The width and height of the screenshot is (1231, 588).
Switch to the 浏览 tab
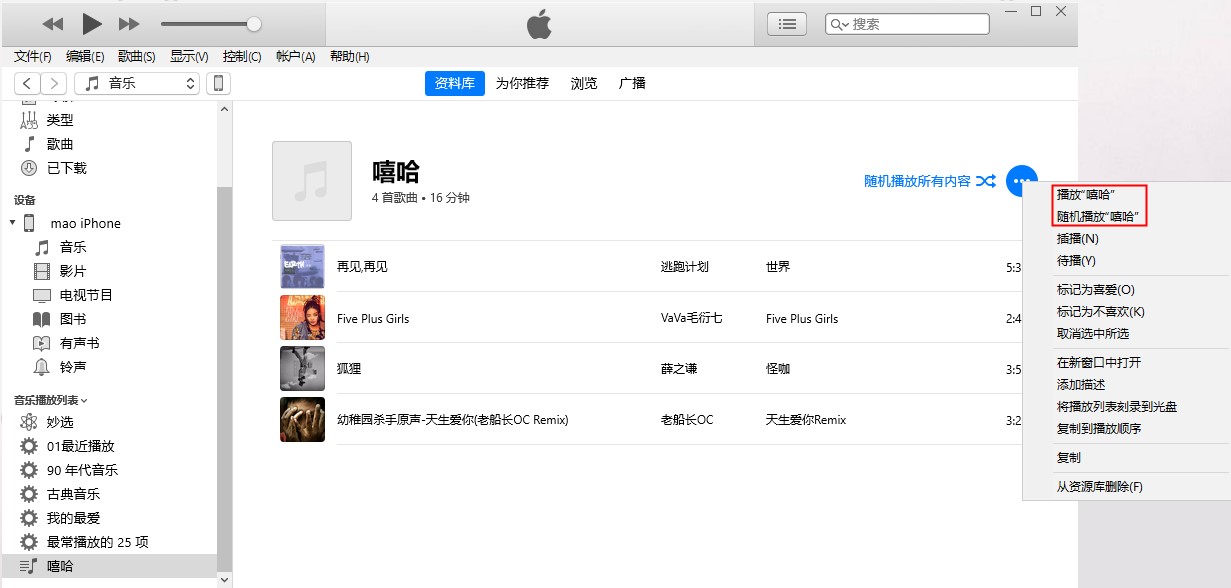coord(584,83)
